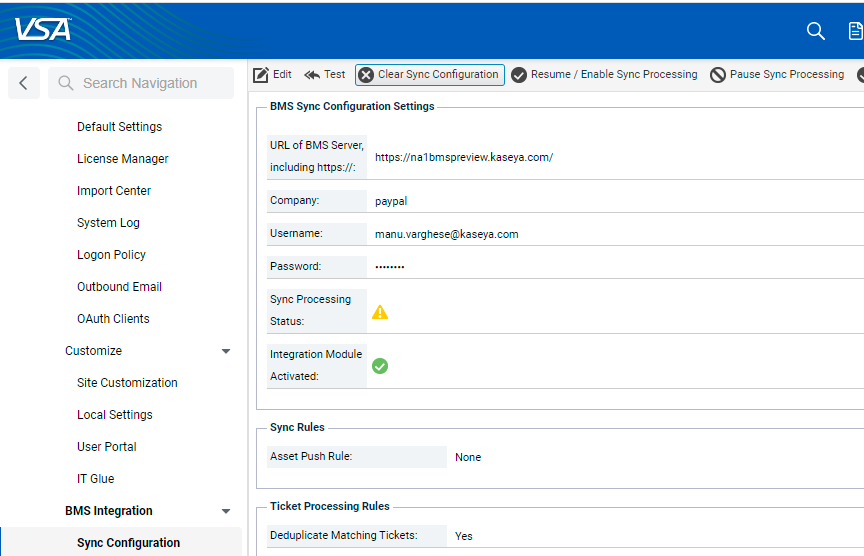Viewport: 864px width, 556px height.
Task: Click the Test reply-arrows icon
Action: (x=312, y=75)
